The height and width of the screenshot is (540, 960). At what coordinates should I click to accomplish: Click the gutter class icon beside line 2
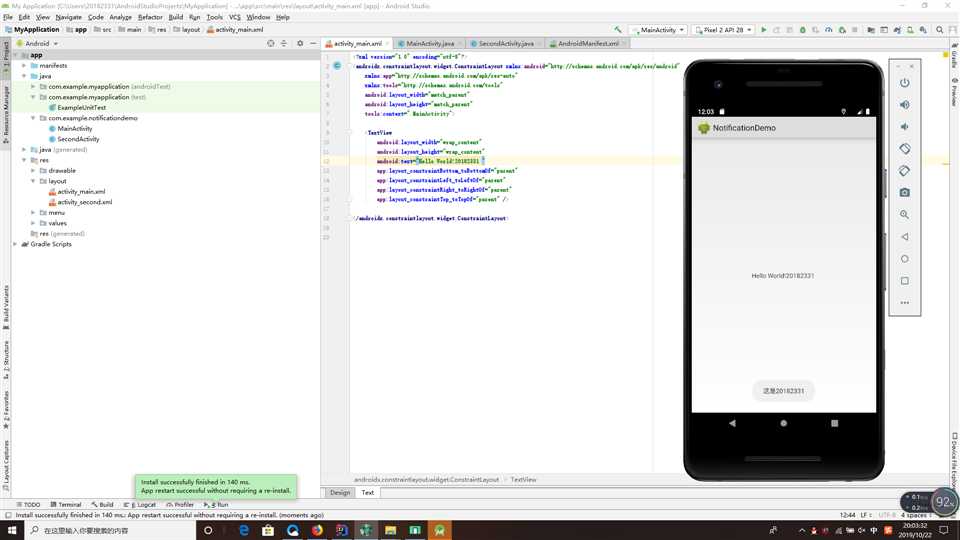(x=337, y=66)
